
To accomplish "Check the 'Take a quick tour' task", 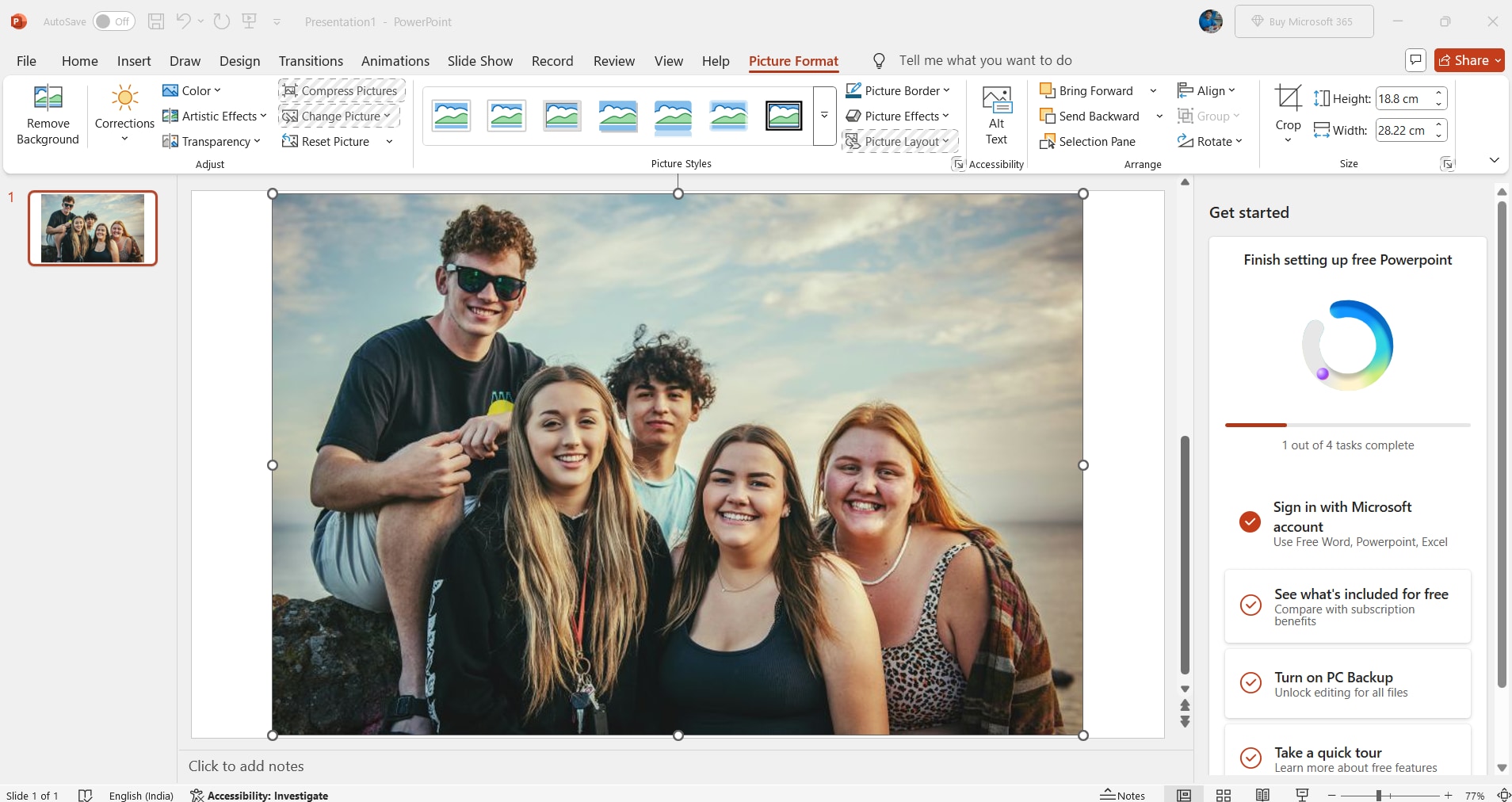I will click(x=1250, y=758).
